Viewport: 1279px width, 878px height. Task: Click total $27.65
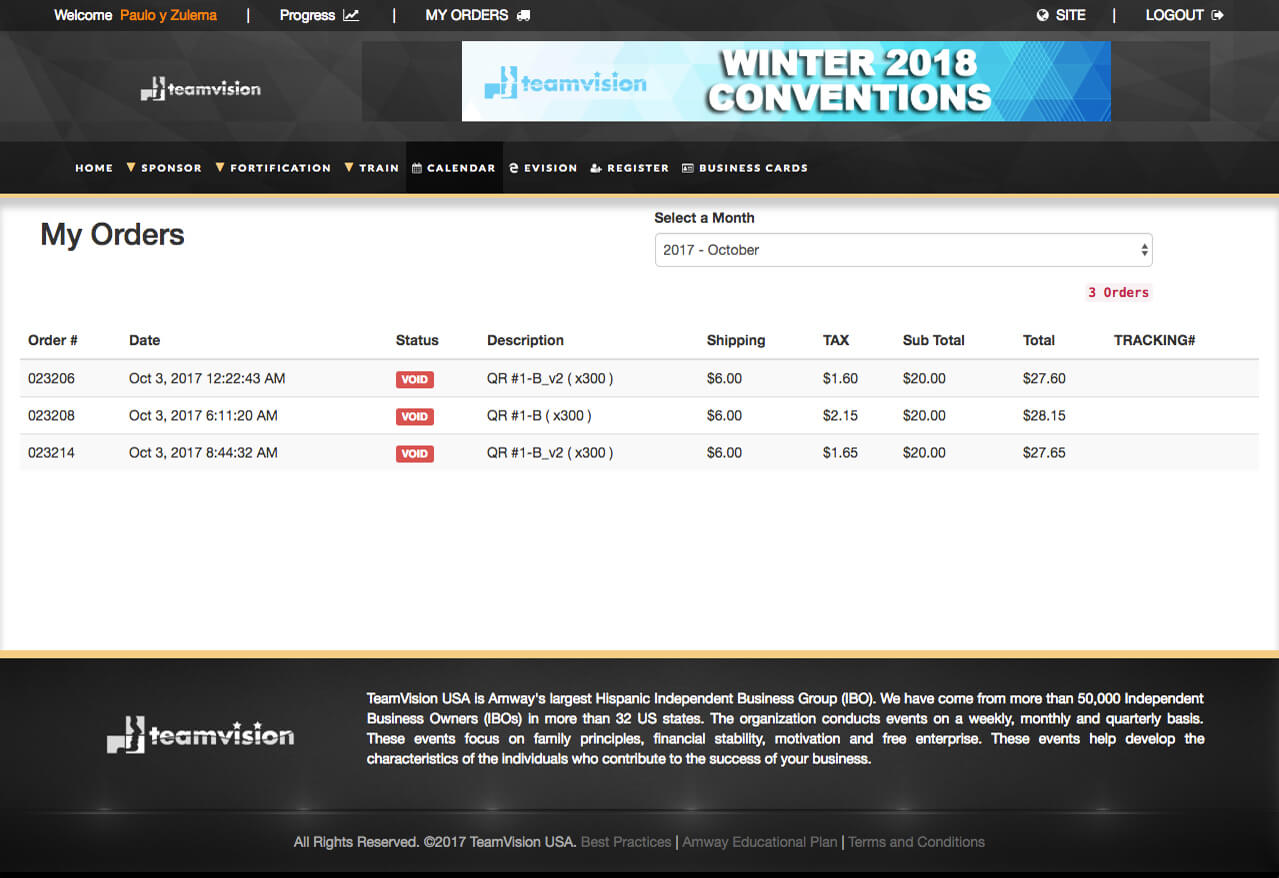(1044, 452)
